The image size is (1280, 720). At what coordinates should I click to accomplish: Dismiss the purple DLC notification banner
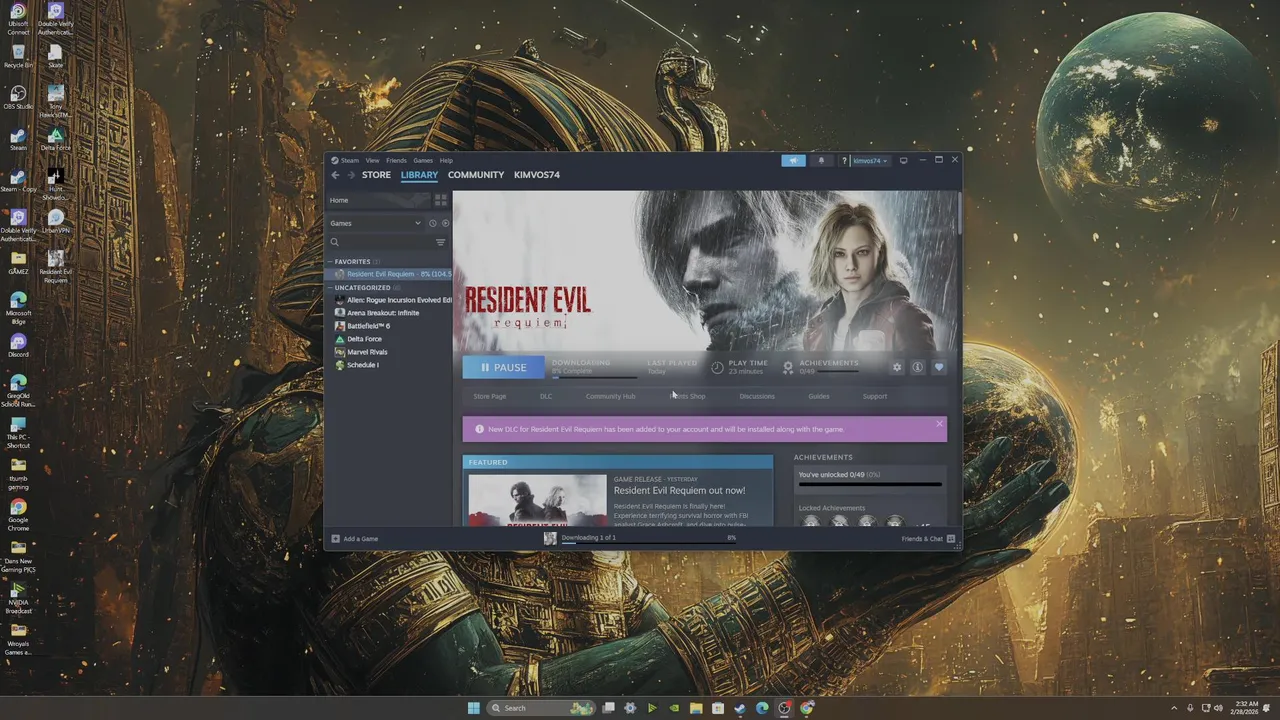pyautogui.click(x=939, y=424)
